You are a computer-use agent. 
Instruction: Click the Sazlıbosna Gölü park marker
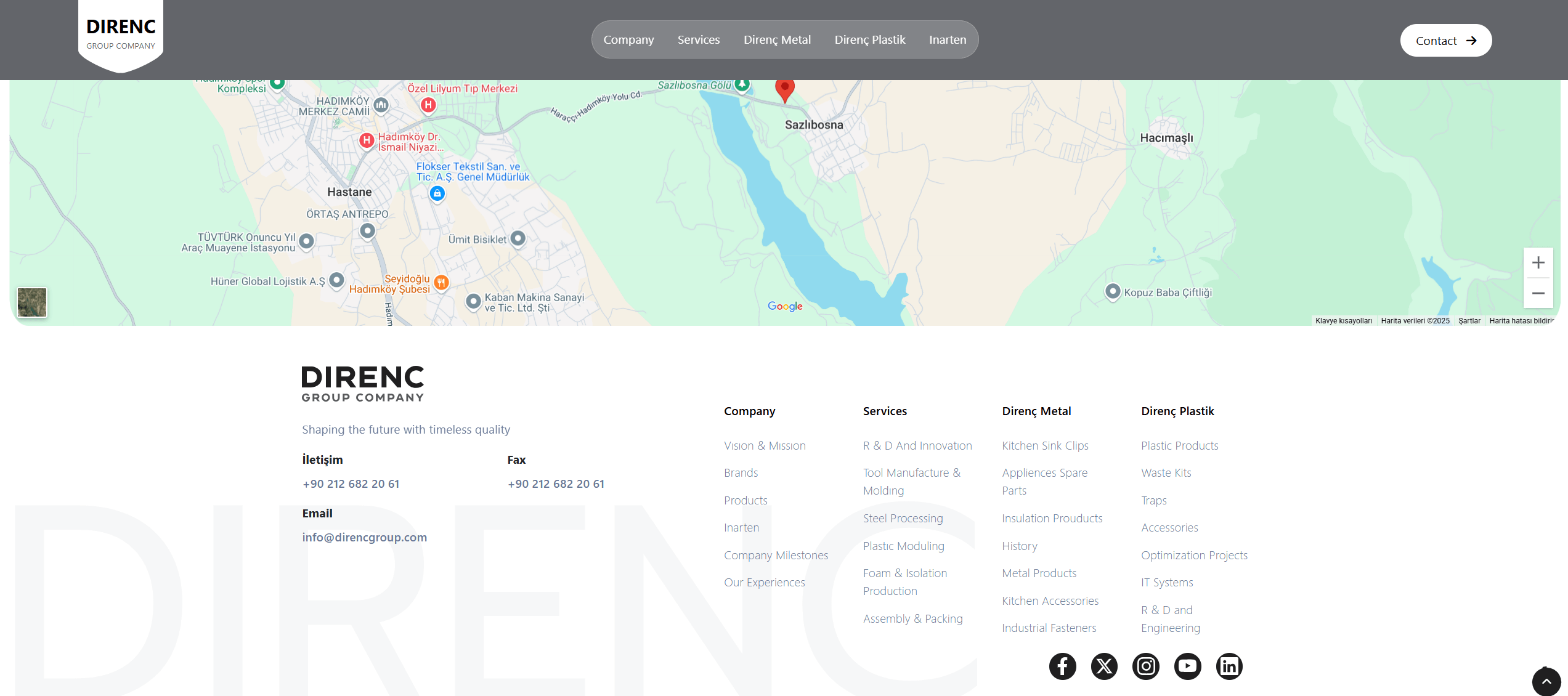click(742, 84)
